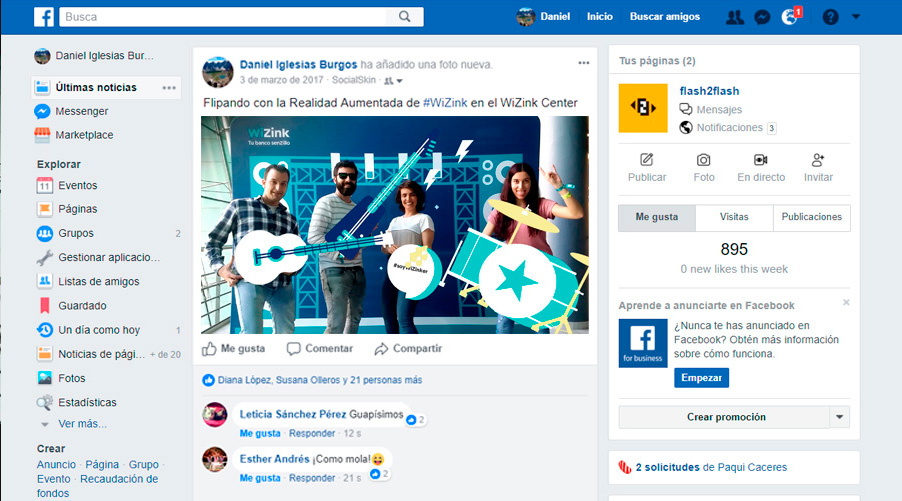Switch to the Visitas tab
This screenshot has width=902, height=501.
pyautogui.click(x=734, y=217)
